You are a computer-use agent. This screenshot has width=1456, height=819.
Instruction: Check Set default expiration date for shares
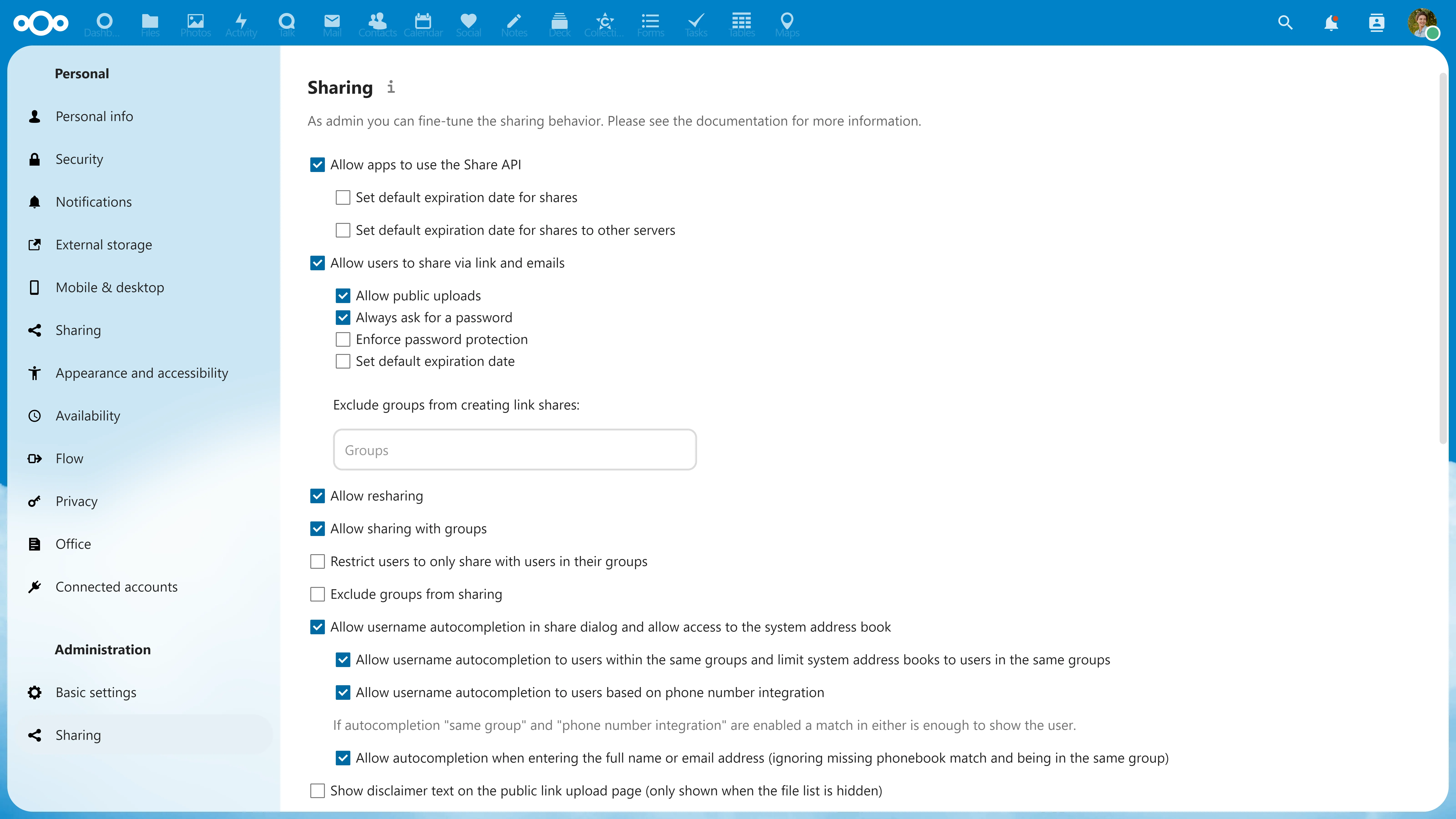[x=343, y=197]
